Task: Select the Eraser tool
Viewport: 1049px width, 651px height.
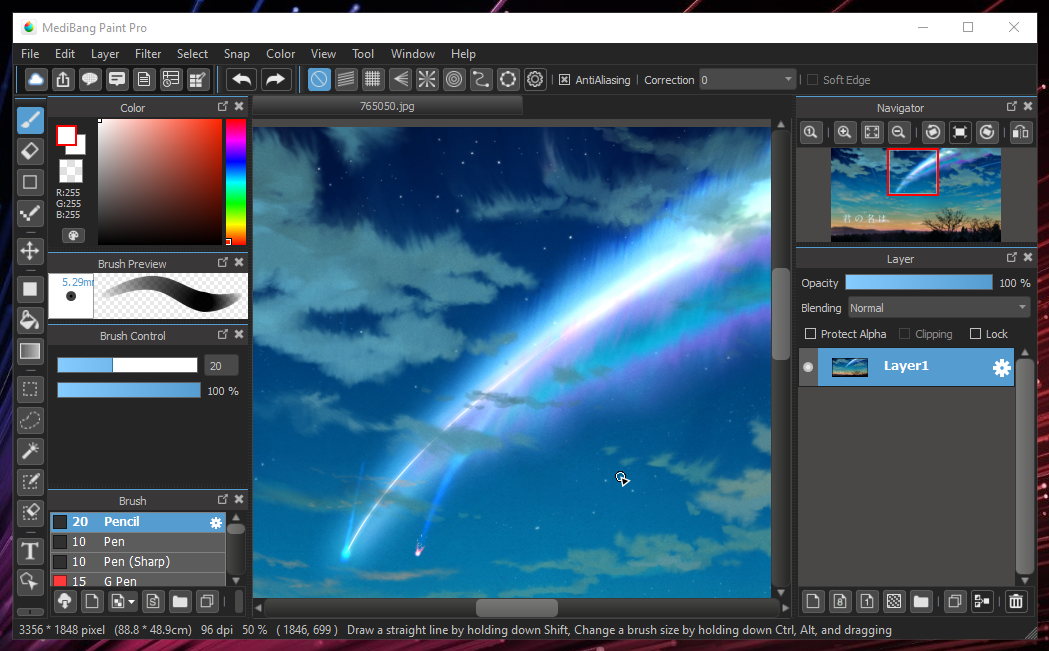Action: coord(30,151)
